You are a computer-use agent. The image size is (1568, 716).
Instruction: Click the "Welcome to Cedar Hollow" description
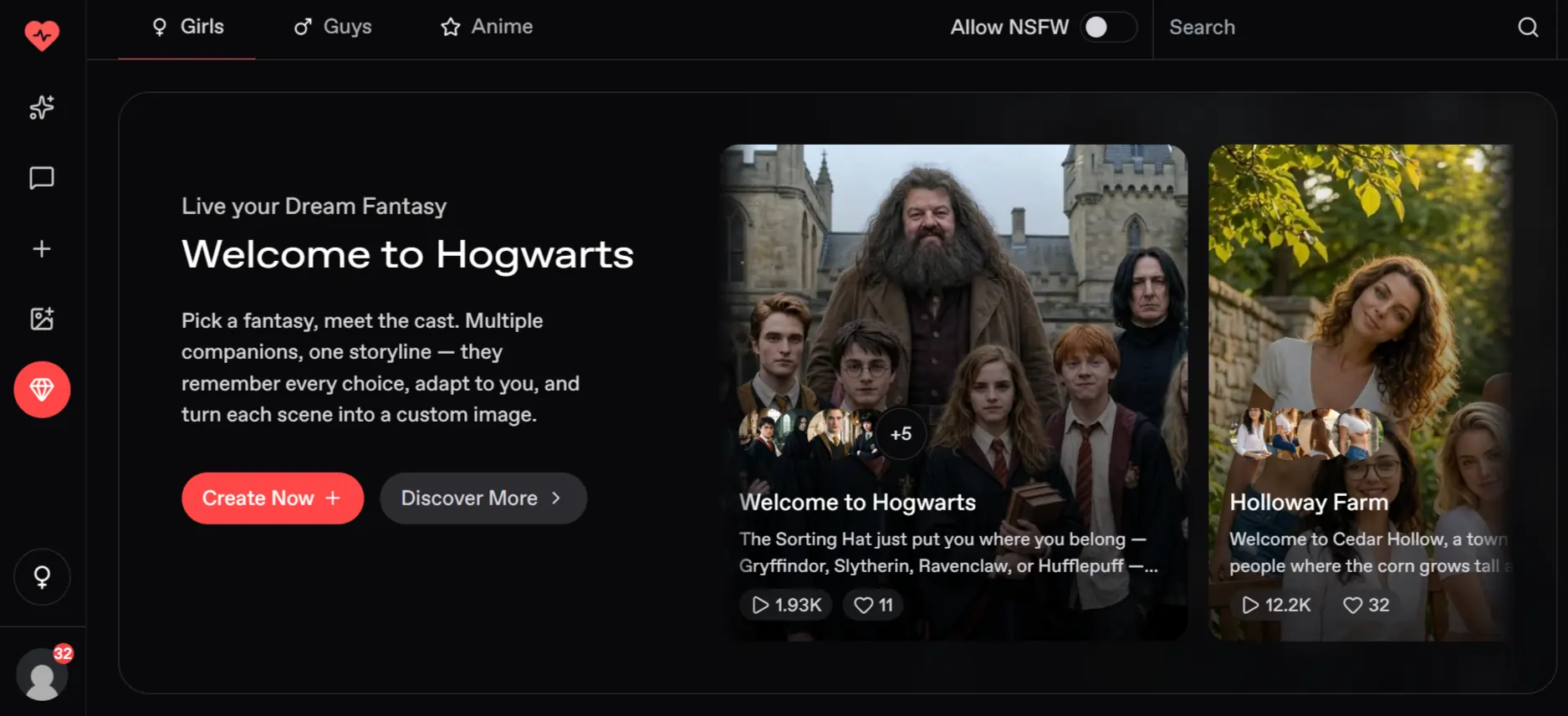1371,552
